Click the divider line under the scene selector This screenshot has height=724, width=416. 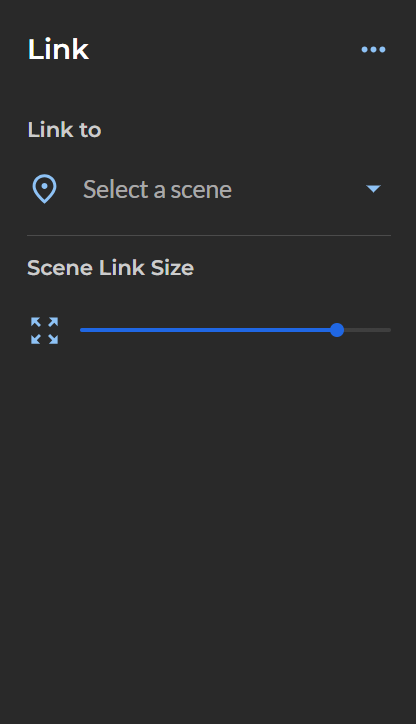tap(209, 235)
